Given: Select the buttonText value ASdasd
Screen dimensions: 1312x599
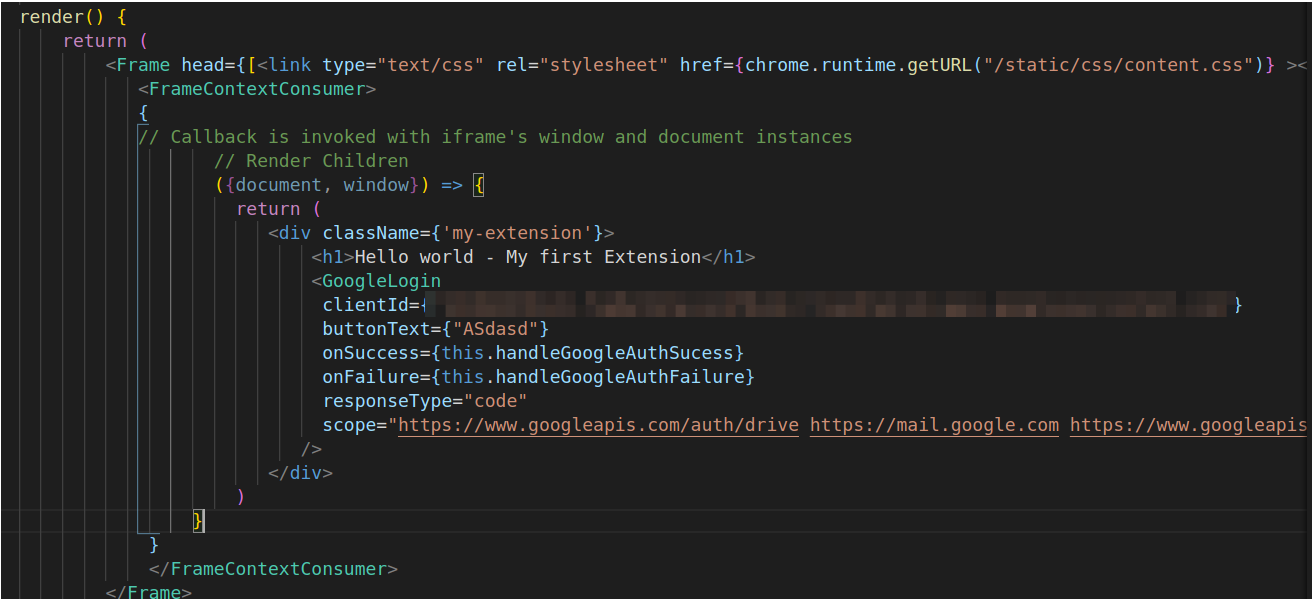Looking at the screenshot, I should pyautogui.click(x=497, y=328).
